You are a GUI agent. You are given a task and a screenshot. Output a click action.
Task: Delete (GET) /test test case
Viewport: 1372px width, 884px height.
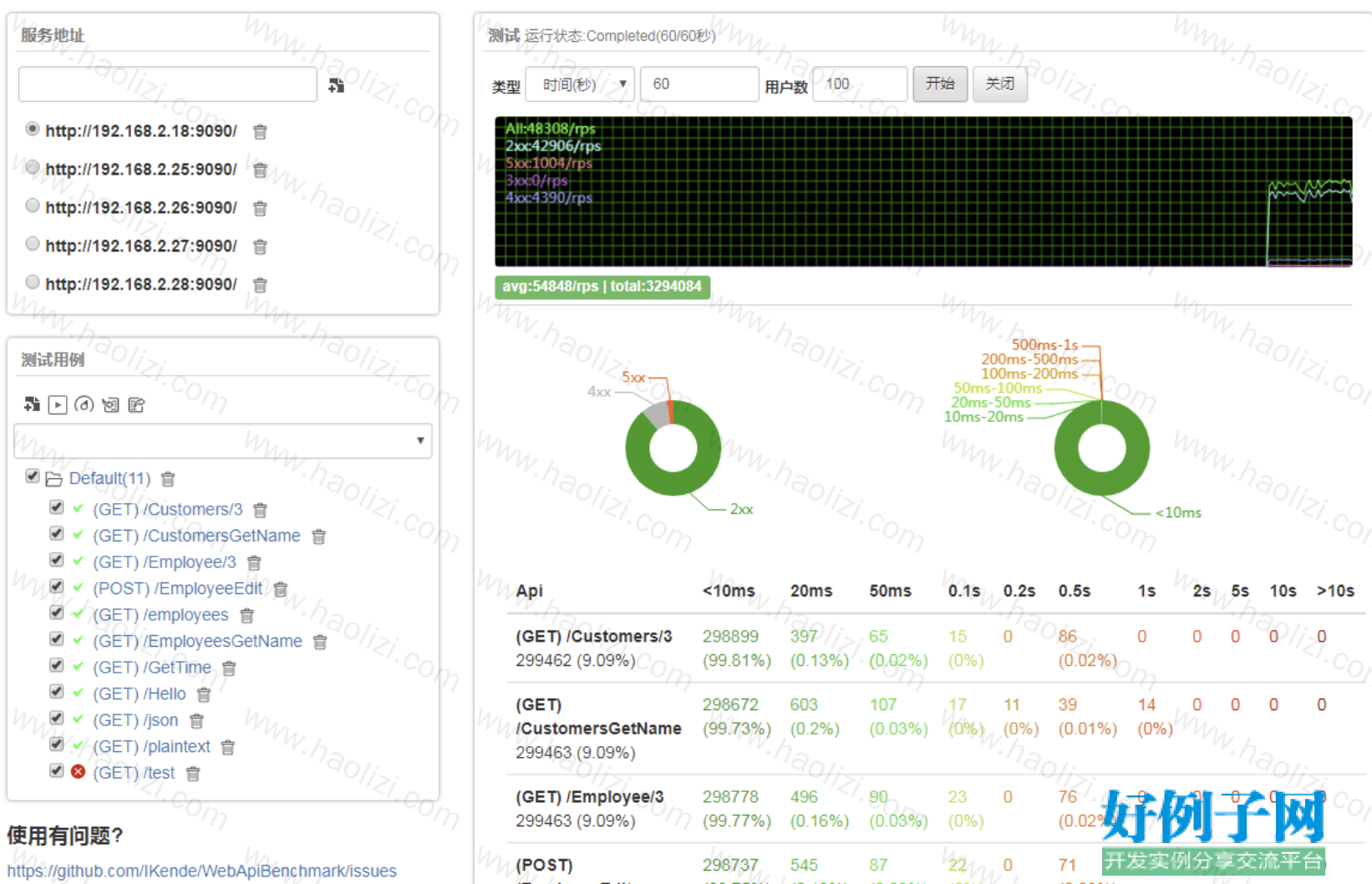tap(193, 774)
